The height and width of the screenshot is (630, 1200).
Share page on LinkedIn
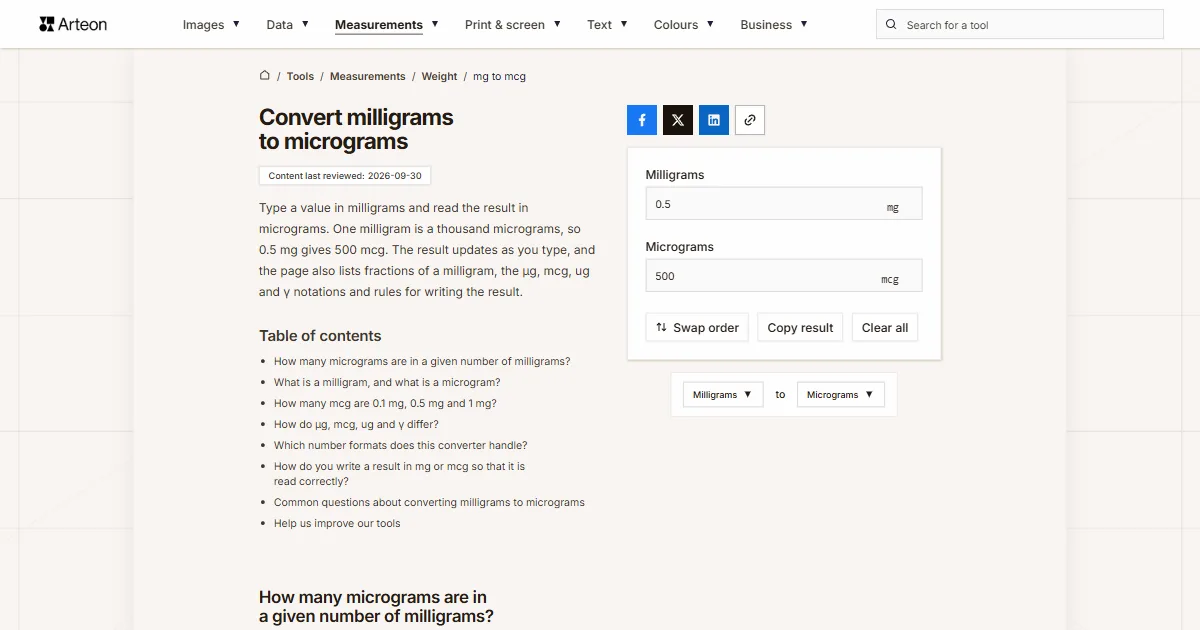click(714, 120)
